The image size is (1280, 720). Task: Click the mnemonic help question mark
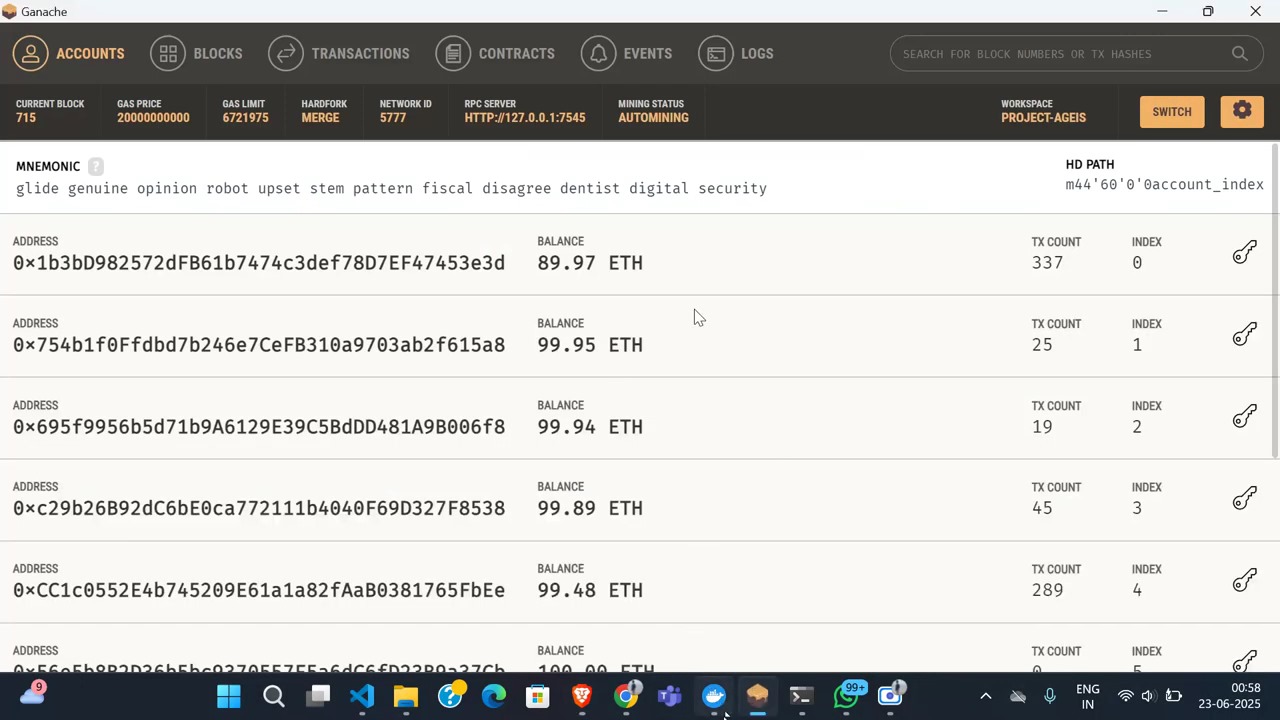[95, 166]
